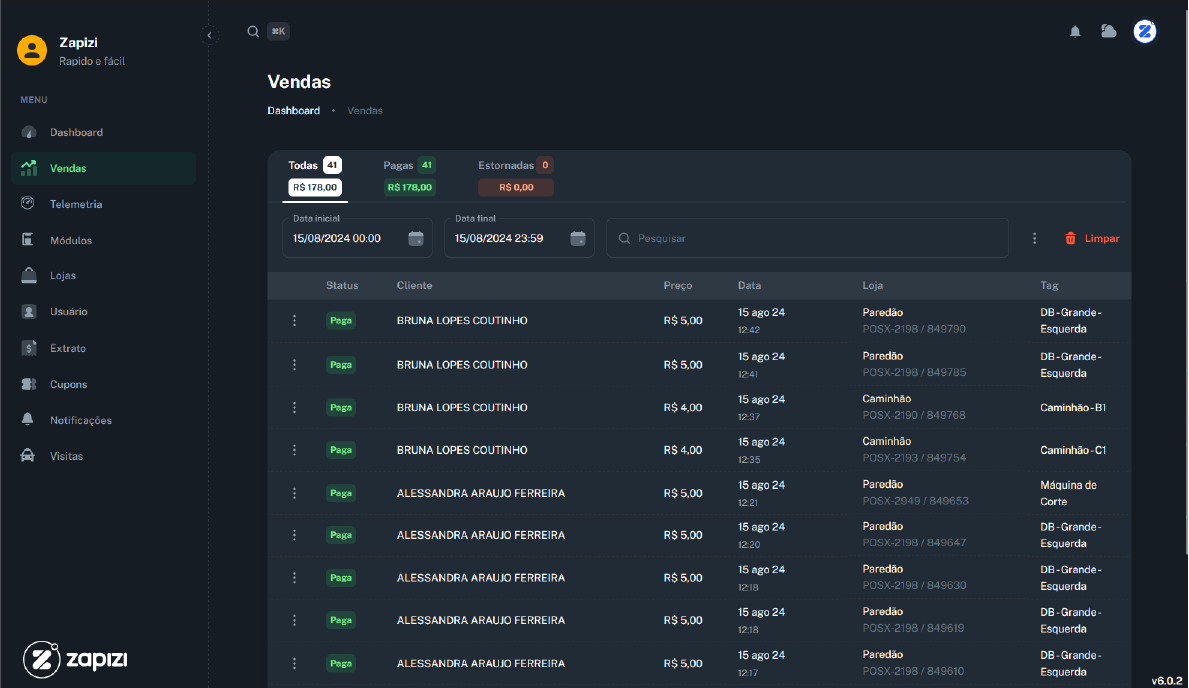Open the Zapizi profile avatar in the top-right
1189x688 pixels.
pos(1144,31)
